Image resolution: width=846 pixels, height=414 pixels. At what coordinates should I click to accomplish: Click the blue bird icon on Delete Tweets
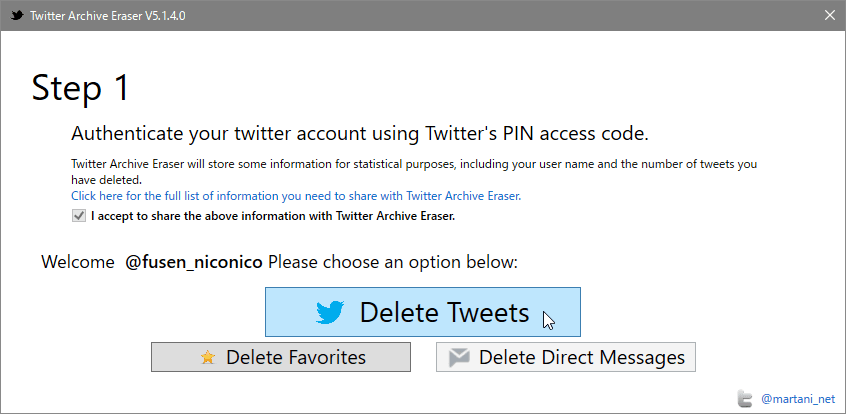click(x=330, y=313)
